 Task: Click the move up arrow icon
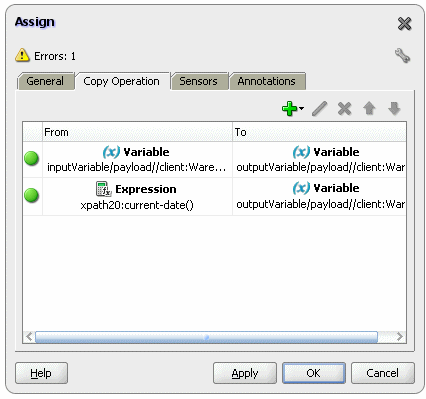[x=369, y=109]
